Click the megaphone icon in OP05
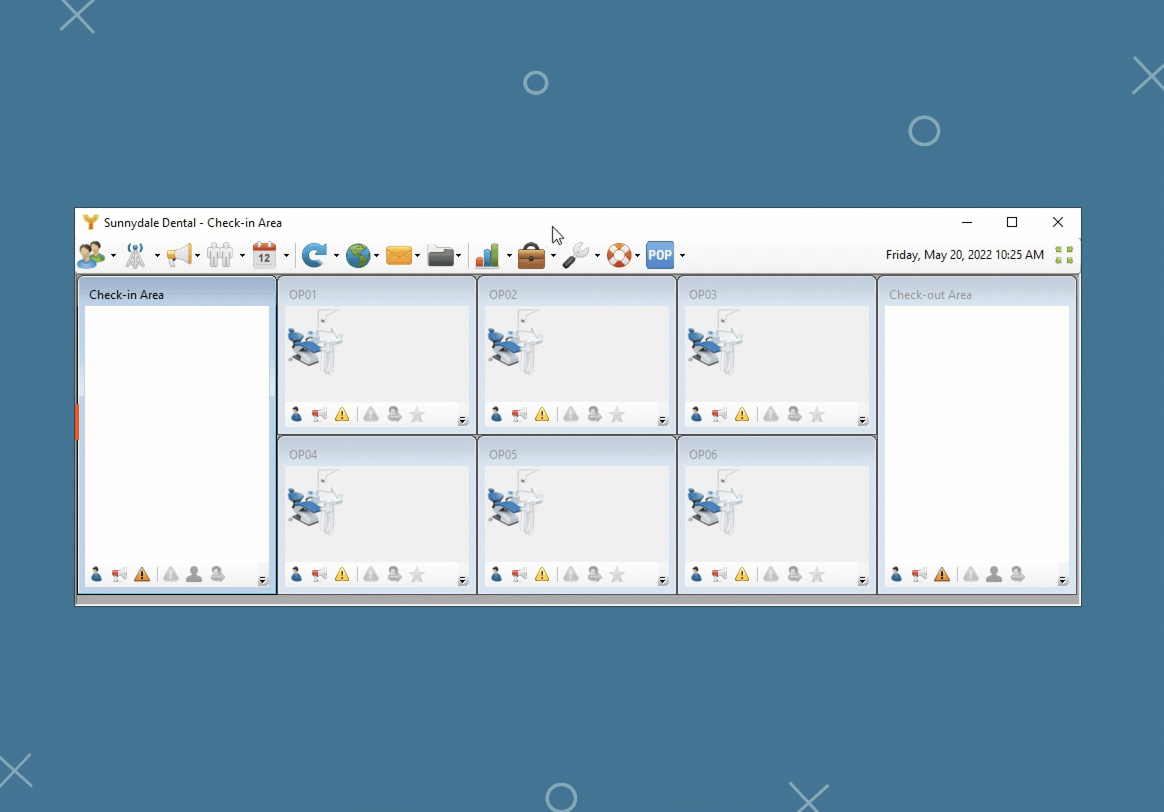Screen dimensions: 1164x812 519,574
